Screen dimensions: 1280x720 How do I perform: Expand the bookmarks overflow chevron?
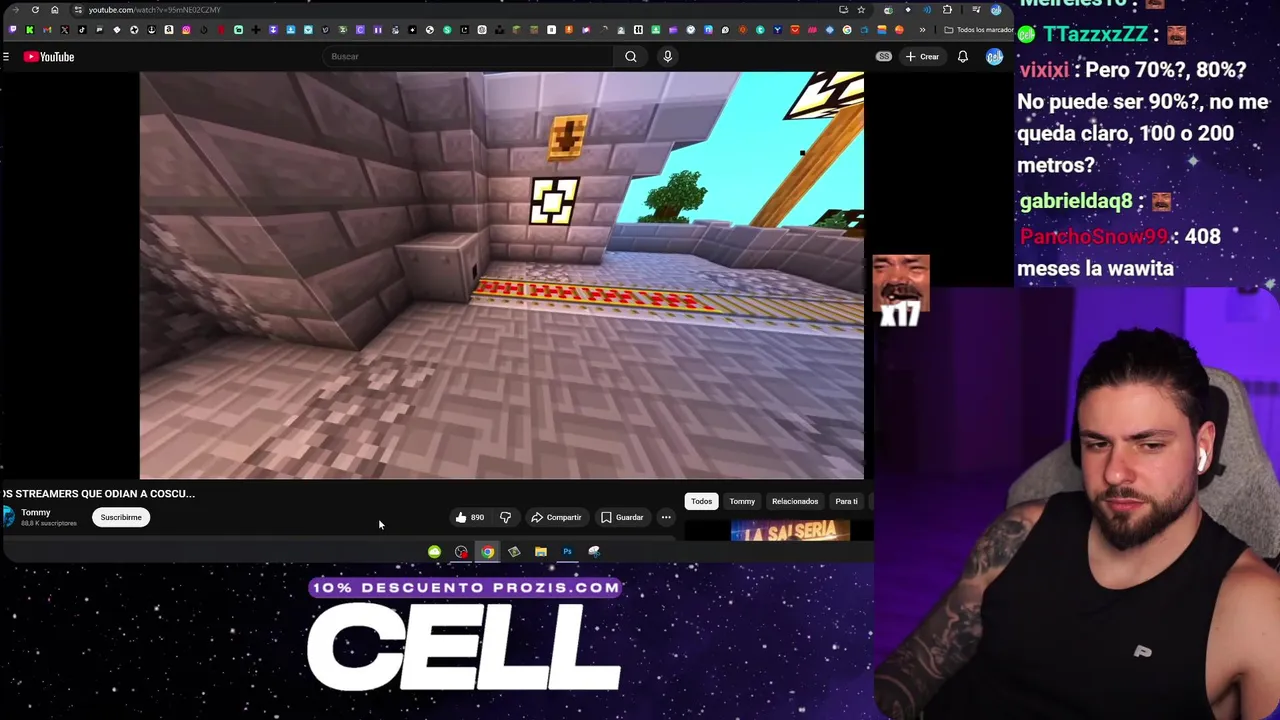(x=923, y=30)
